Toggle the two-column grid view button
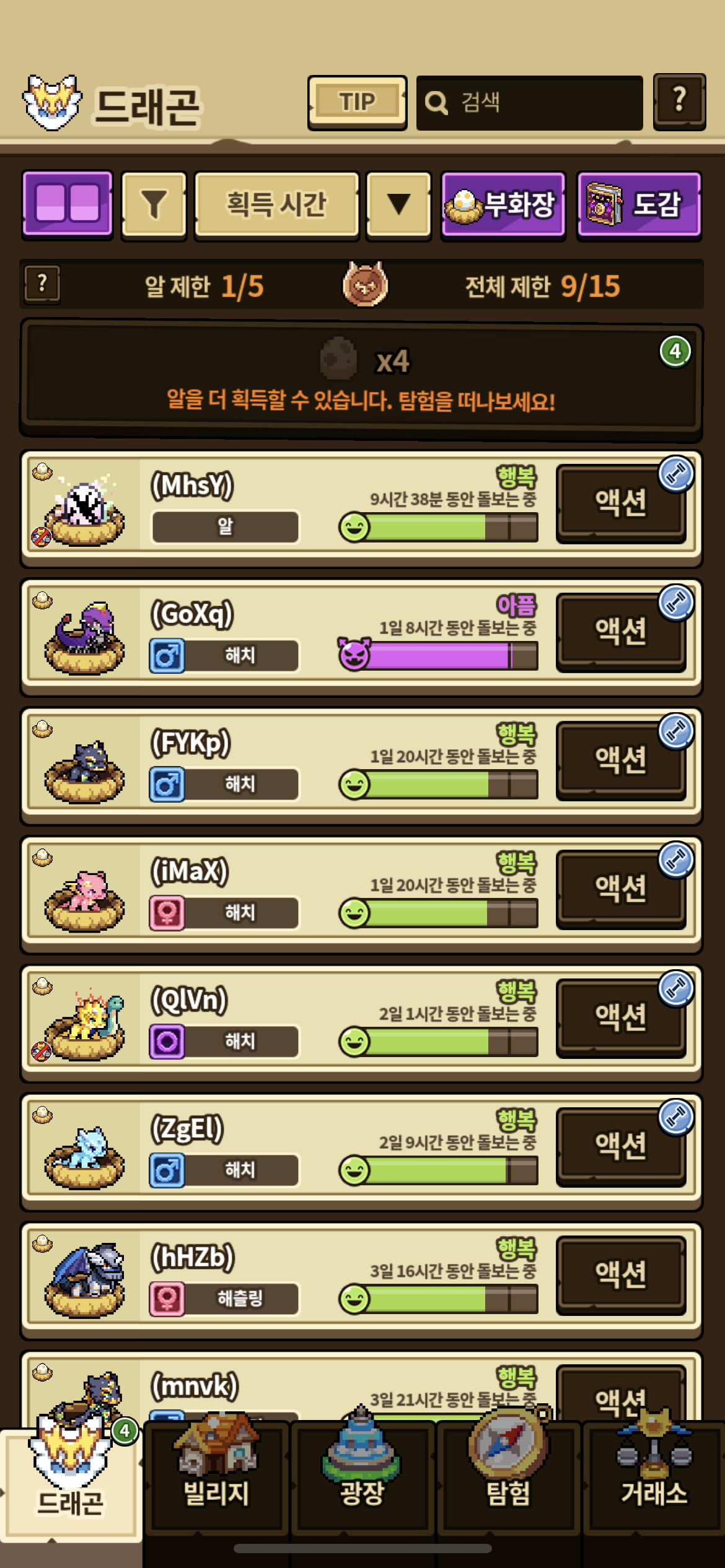Viewport: 725px width, 1568px height. coord(68,204)
